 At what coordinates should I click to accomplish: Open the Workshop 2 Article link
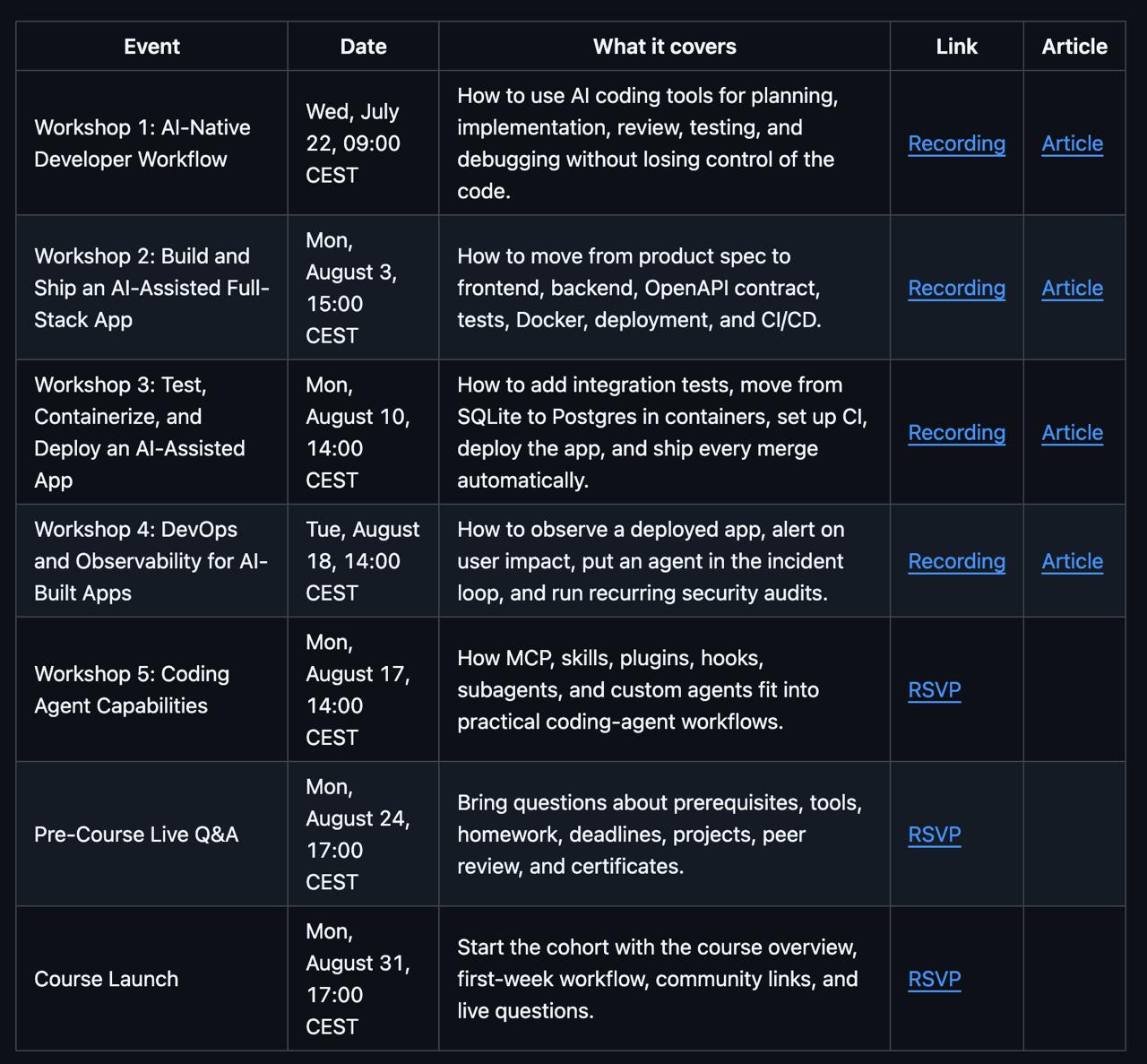pyautogui.click(x=1072, y=288)
